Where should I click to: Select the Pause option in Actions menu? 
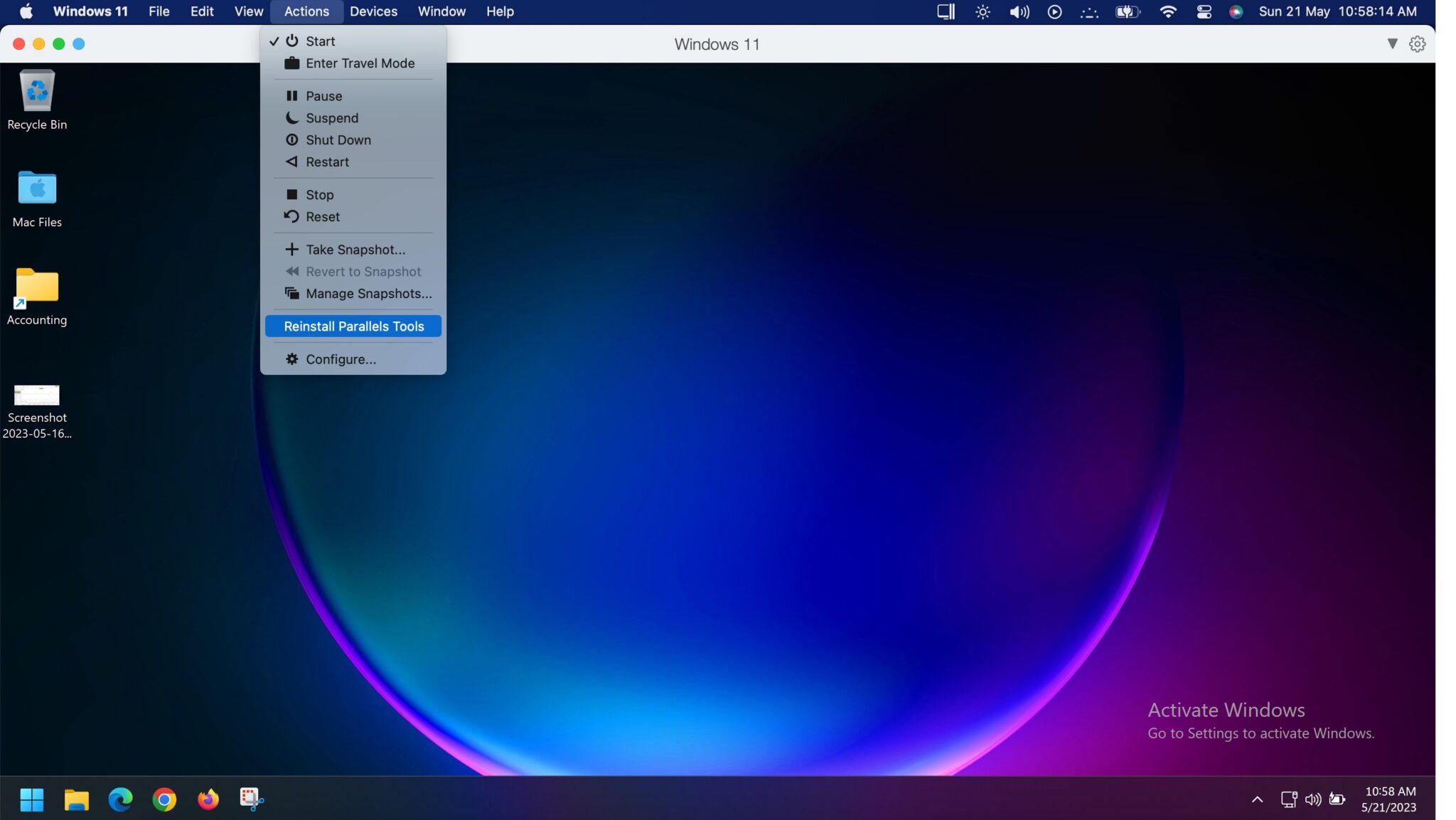click(323, 95)
